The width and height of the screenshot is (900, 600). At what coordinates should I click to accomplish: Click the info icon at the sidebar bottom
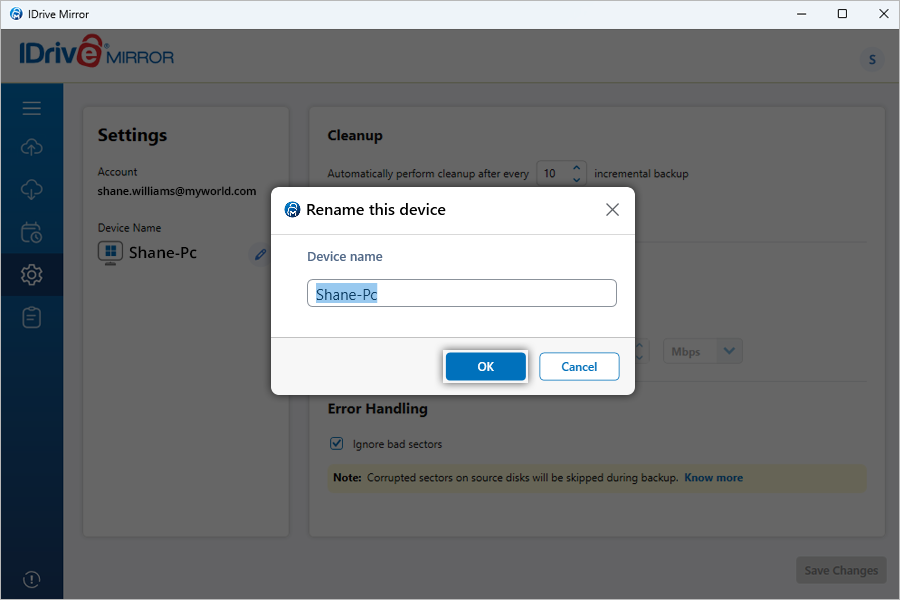(x=31, y=579)
